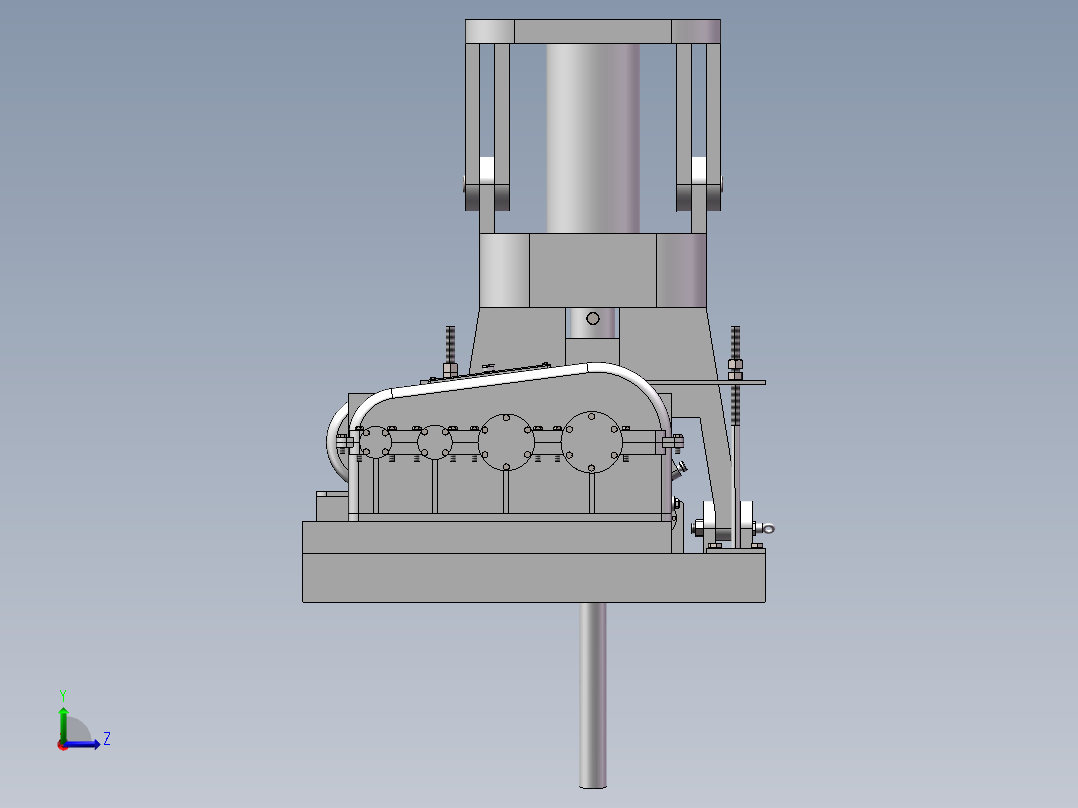Select the left threaded rod above the gearbox
This screenshot has height=808, width=1078.
coord(450,351)
